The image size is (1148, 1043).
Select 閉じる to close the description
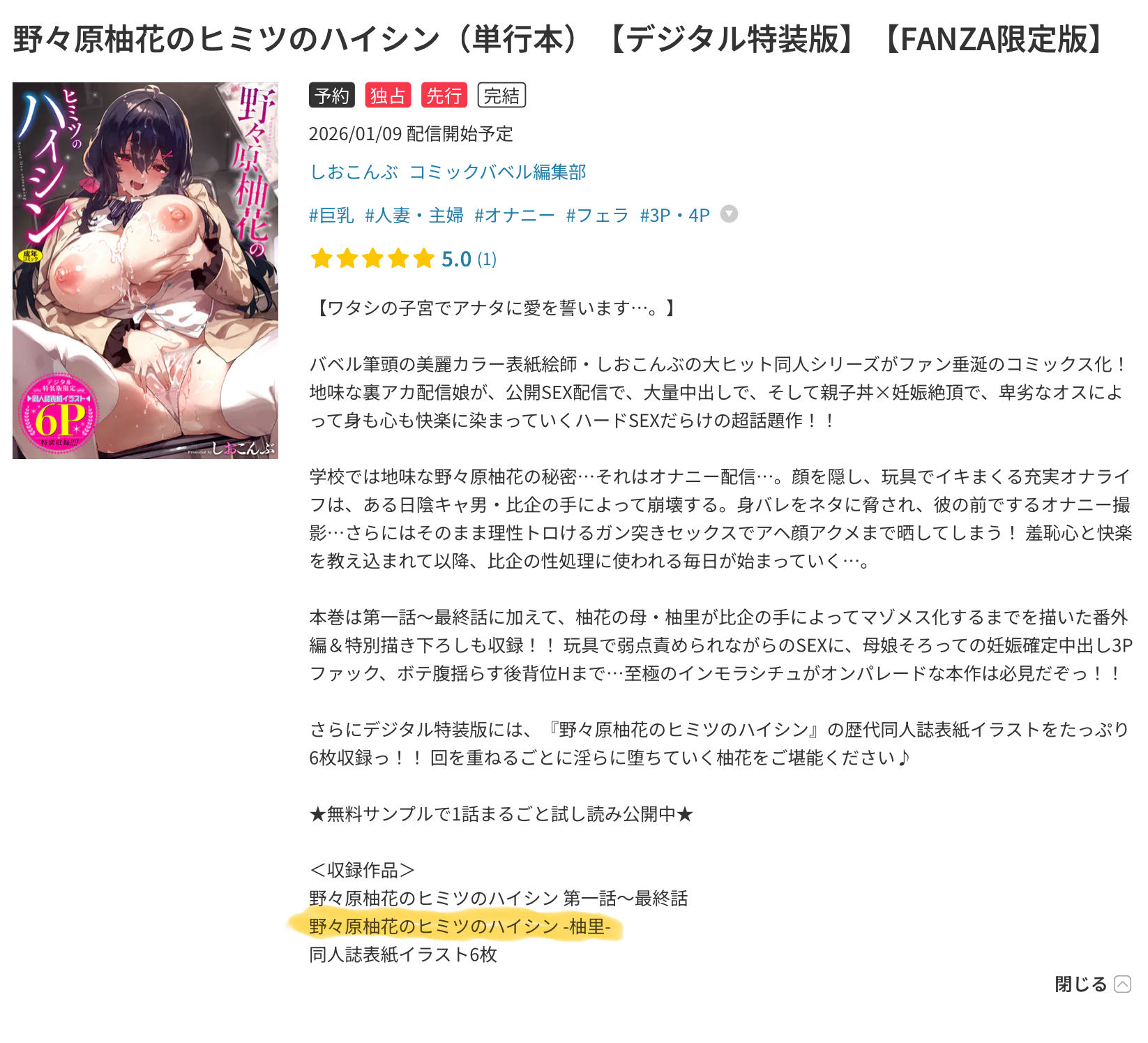[1080, 984]
